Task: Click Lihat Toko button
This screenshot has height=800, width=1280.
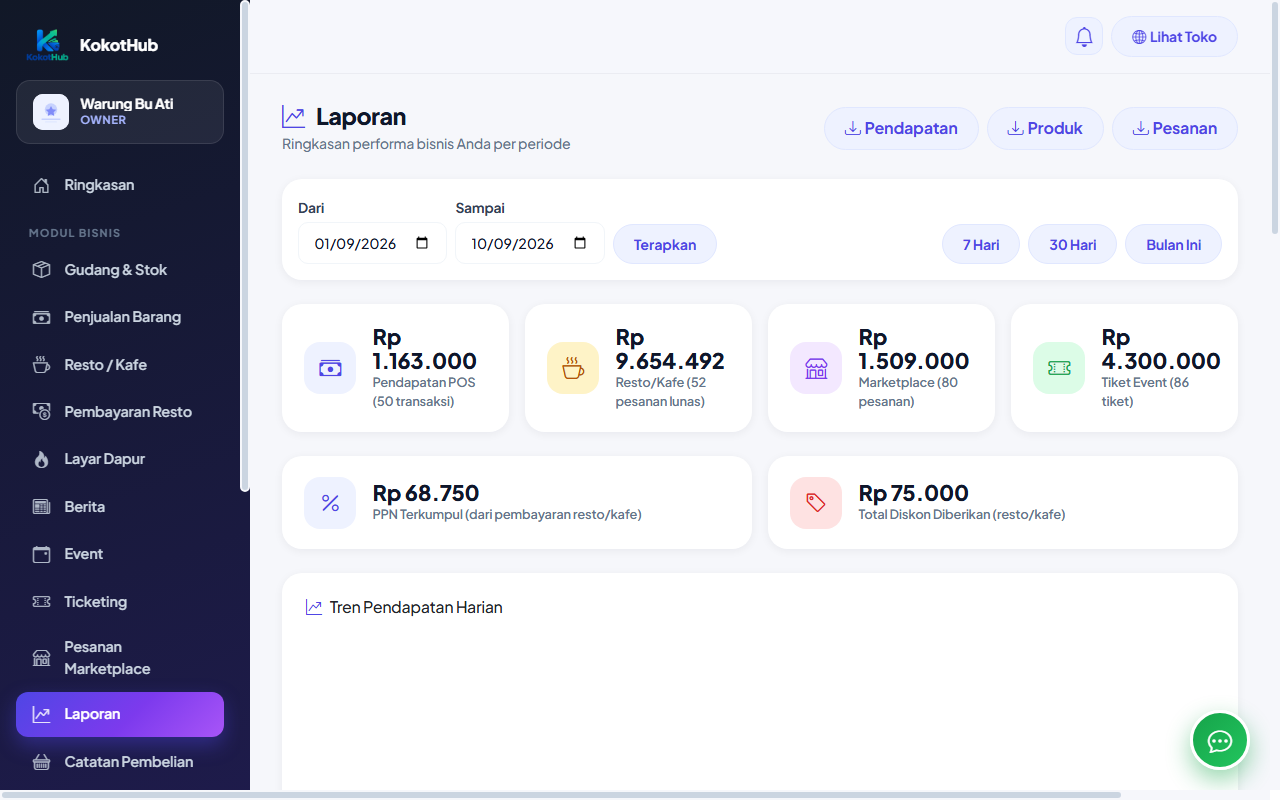Action: [x=1174, y=37]
